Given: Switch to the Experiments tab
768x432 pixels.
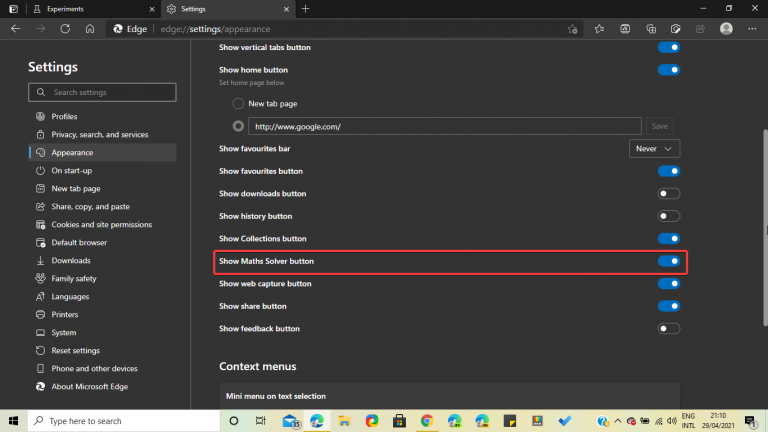Looking at the screenshot, I should pyautogui.click(x=93, y=9).
